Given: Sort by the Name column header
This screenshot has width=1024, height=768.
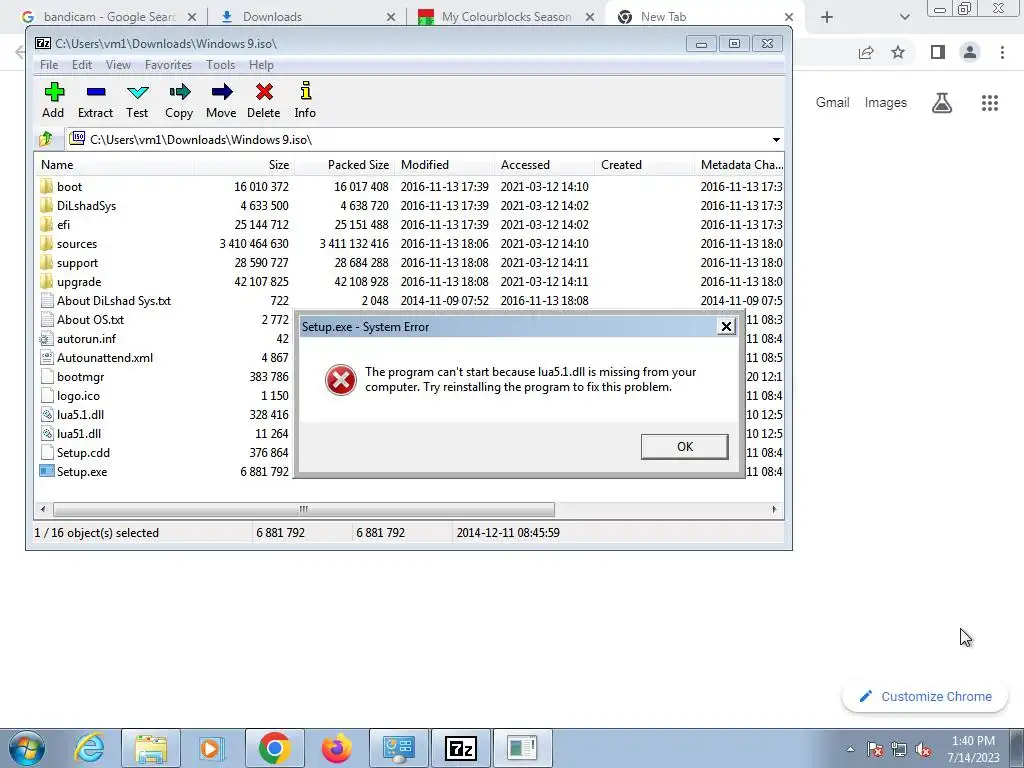Looking at the screenshot, I should tap(114, 165).
